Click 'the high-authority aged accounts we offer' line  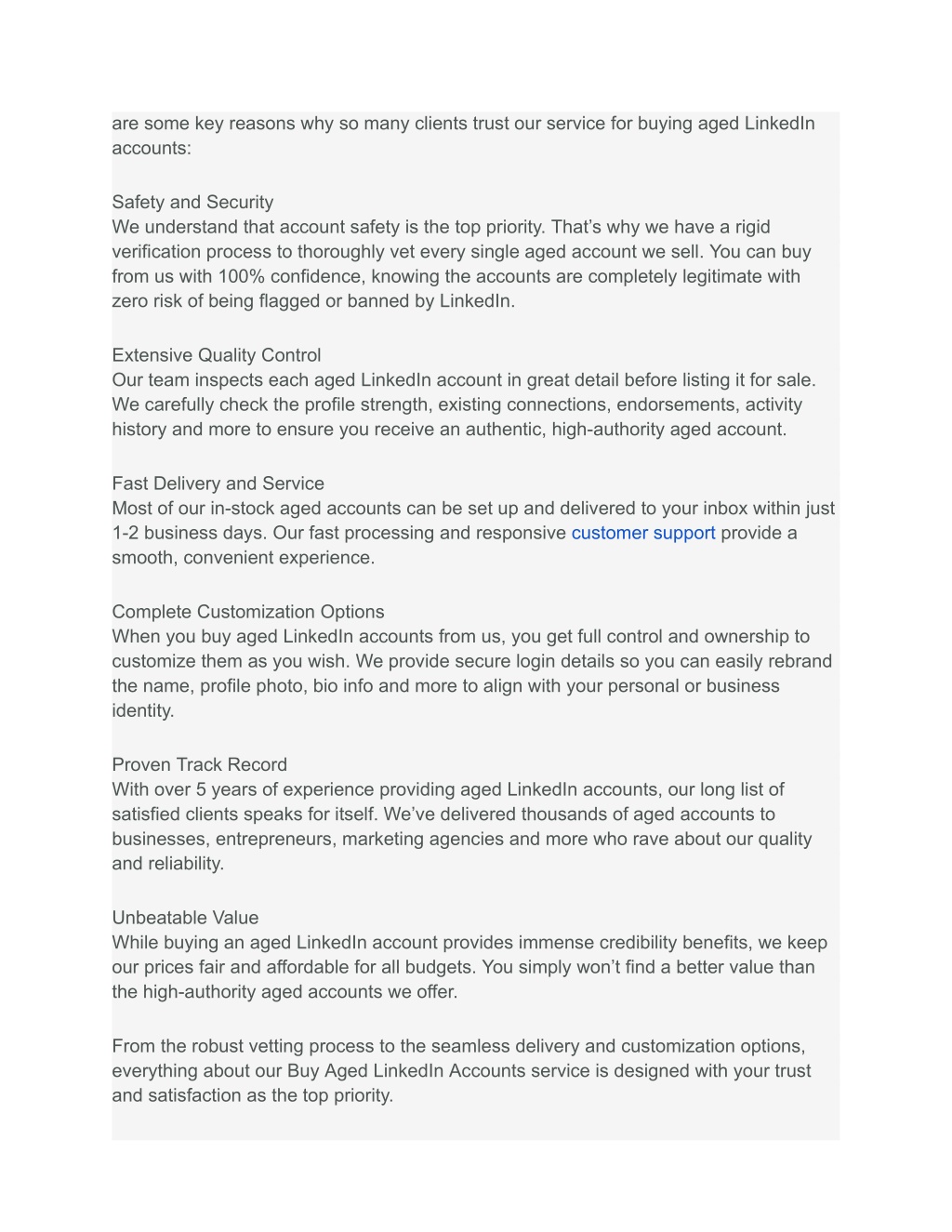(285, 991)
